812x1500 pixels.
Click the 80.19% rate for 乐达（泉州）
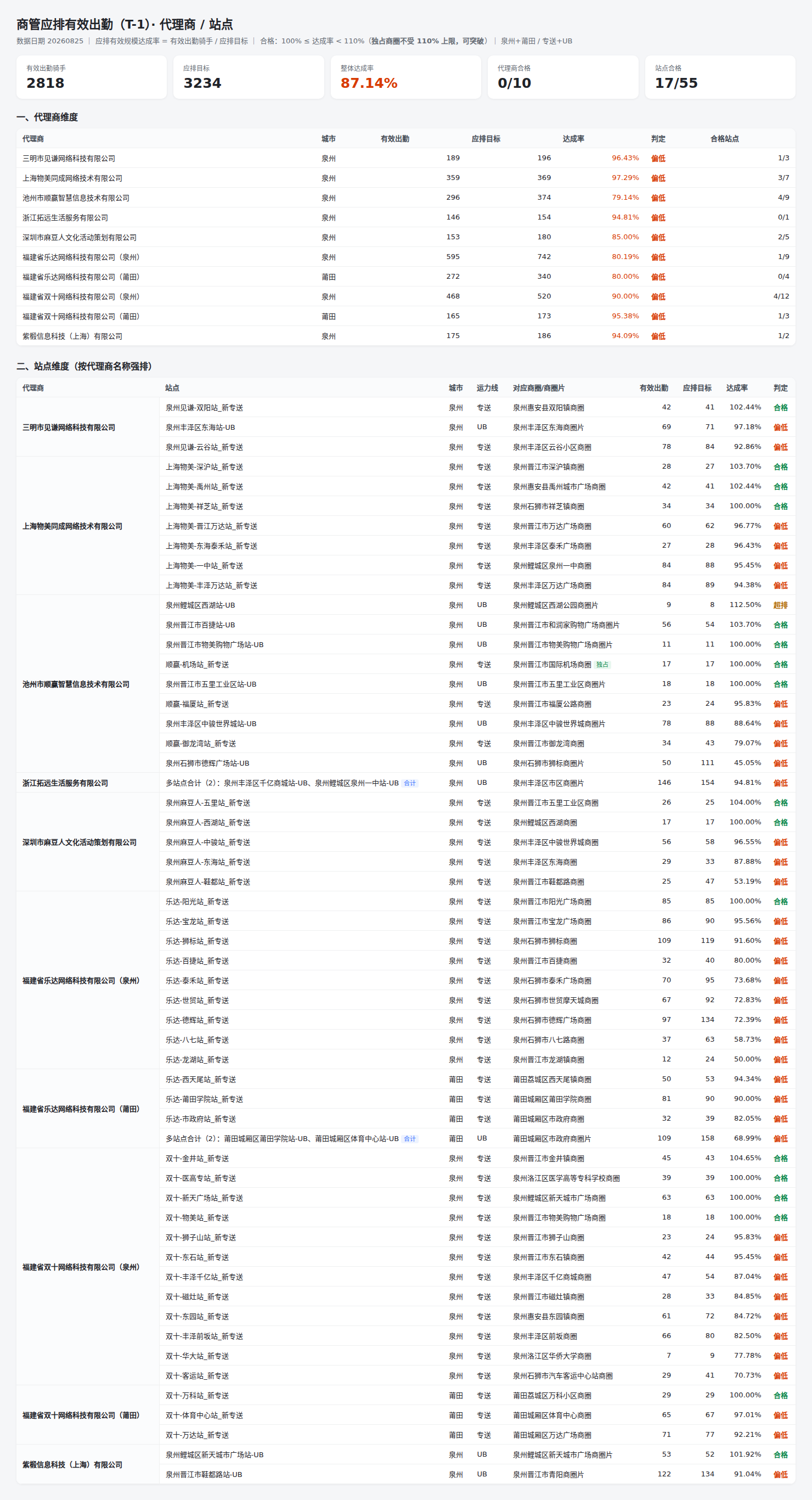[x=625, y=257]
